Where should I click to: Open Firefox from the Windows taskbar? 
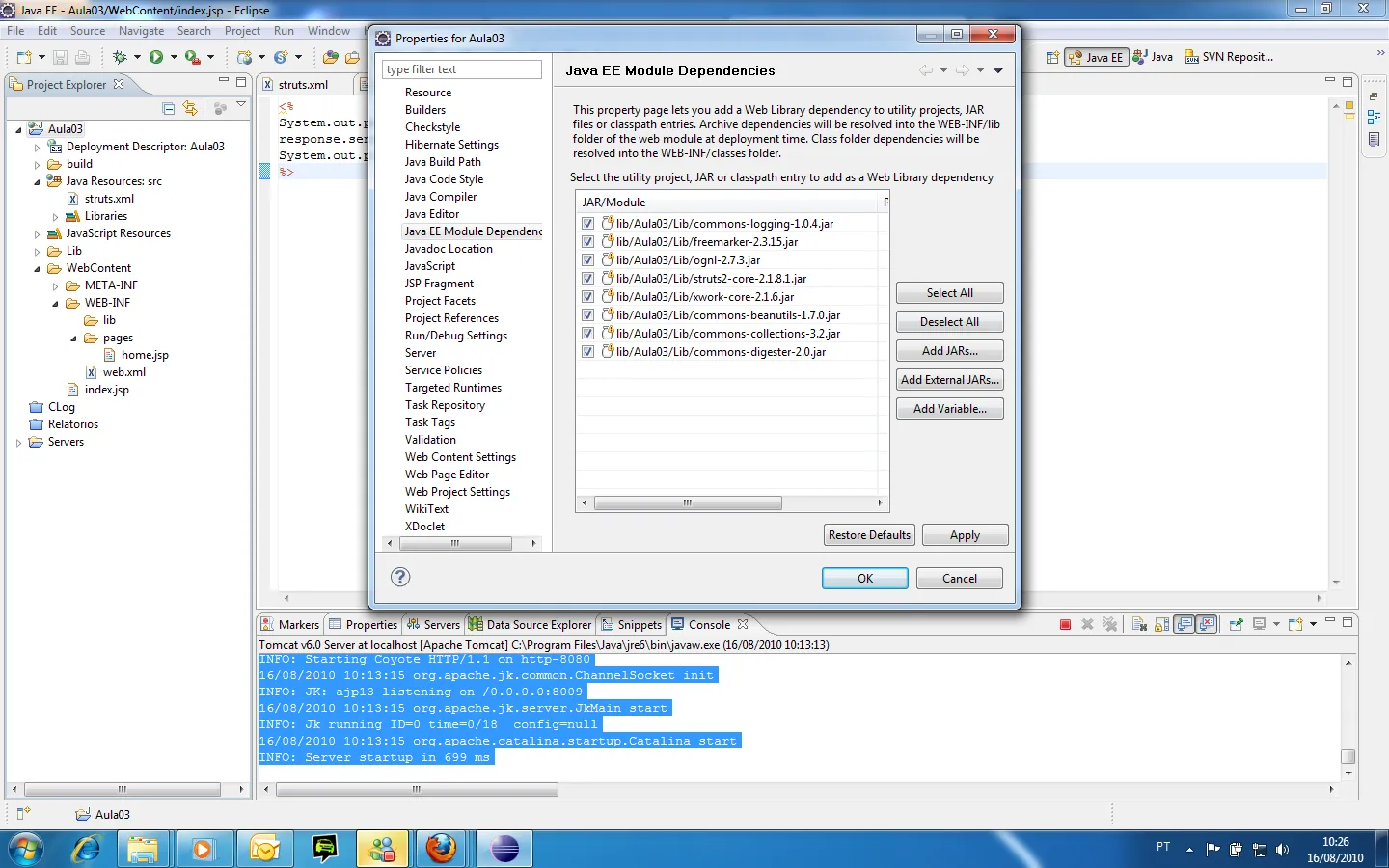click(x=441, y=849)
